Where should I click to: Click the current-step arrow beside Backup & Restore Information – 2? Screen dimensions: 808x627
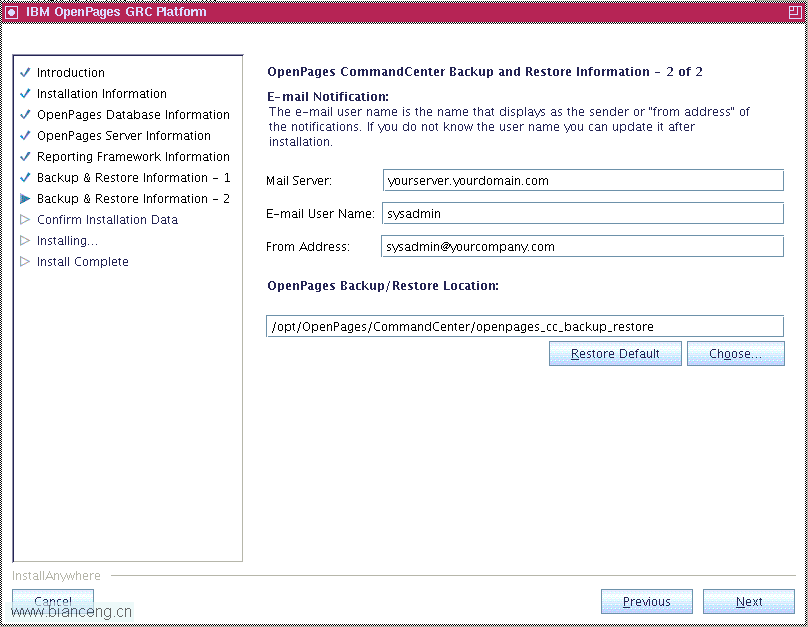pyautogui.click(x=25, y=198)
